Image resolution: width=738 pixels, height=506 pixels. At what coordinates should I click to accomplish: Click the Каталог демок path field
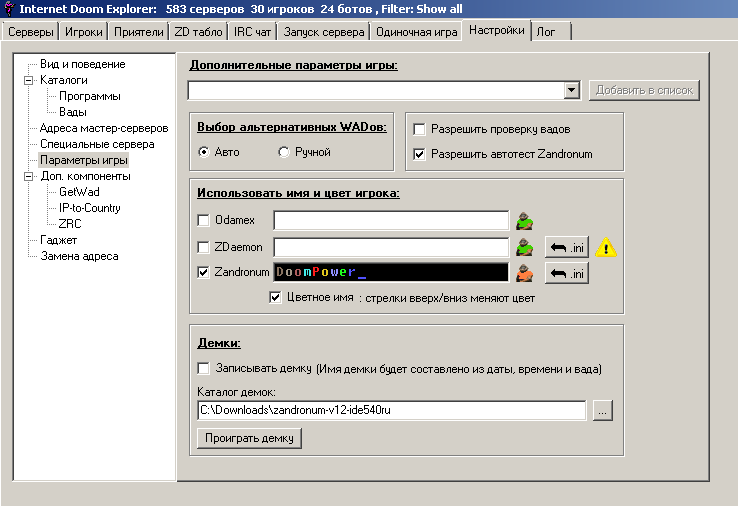click(x=390, y=411)
